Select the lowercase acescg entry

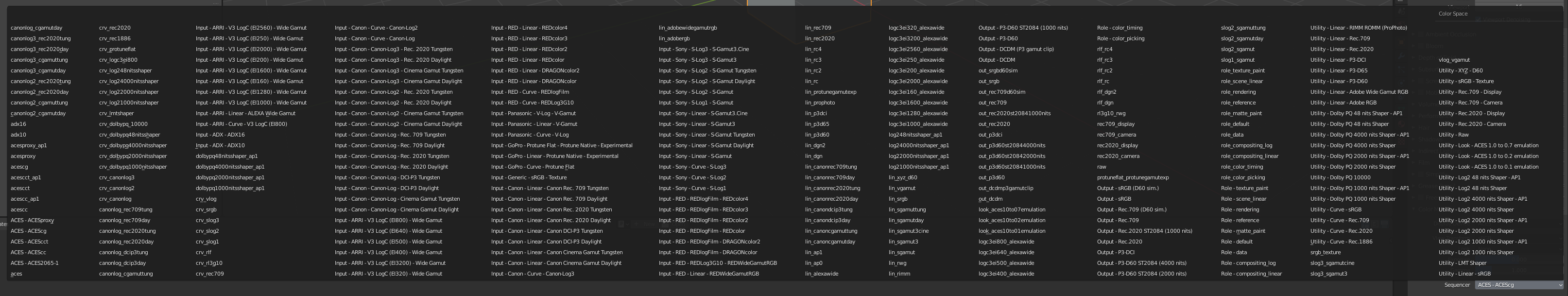(x=19, y=167)
